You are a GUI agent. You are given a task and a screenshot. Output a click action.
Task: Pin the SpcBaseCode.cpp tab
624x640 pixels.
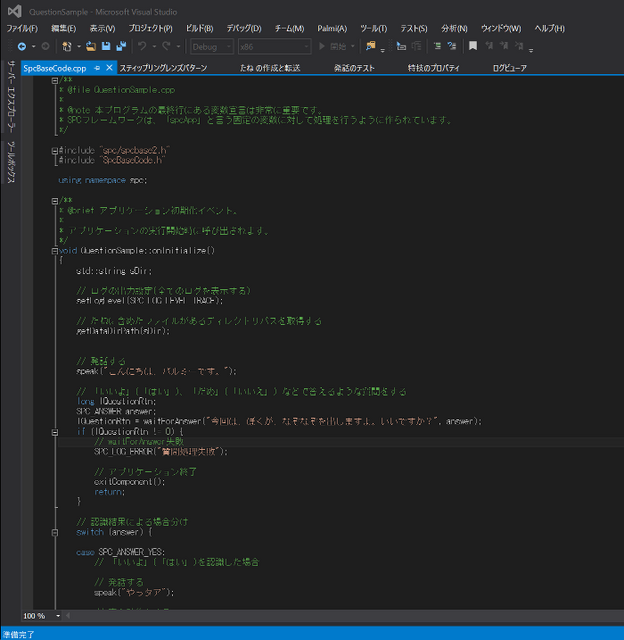[98, 68]
